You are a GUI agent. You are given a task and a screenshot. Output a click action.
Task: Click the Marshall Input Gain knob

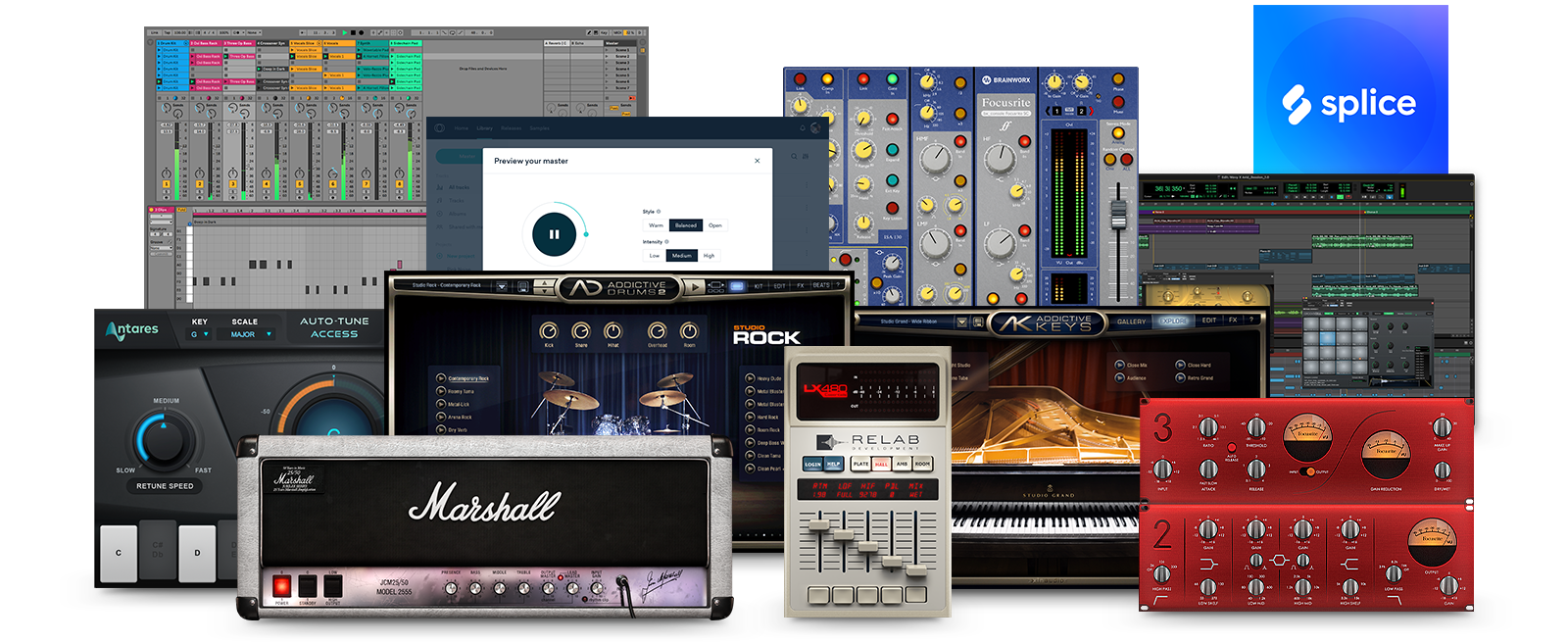[x=596, y=588]
